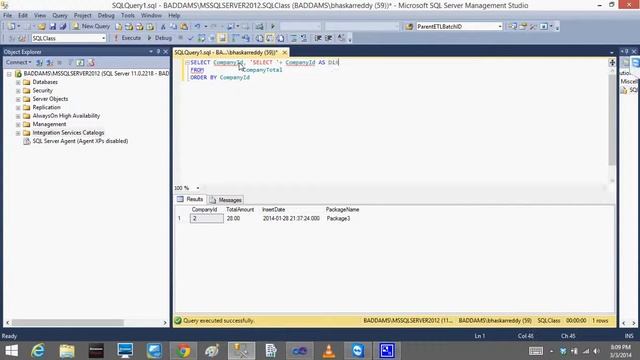Open File Explorer from the taskbar
The height and width of the screenshot is (360, 640).
[67, 351]
